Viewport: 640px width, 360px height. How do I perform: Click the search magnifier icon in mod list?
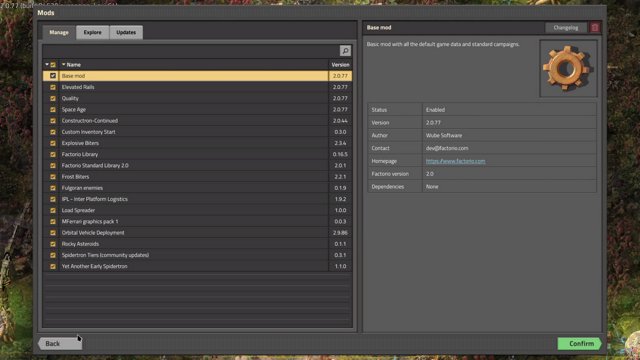[345, 51]
